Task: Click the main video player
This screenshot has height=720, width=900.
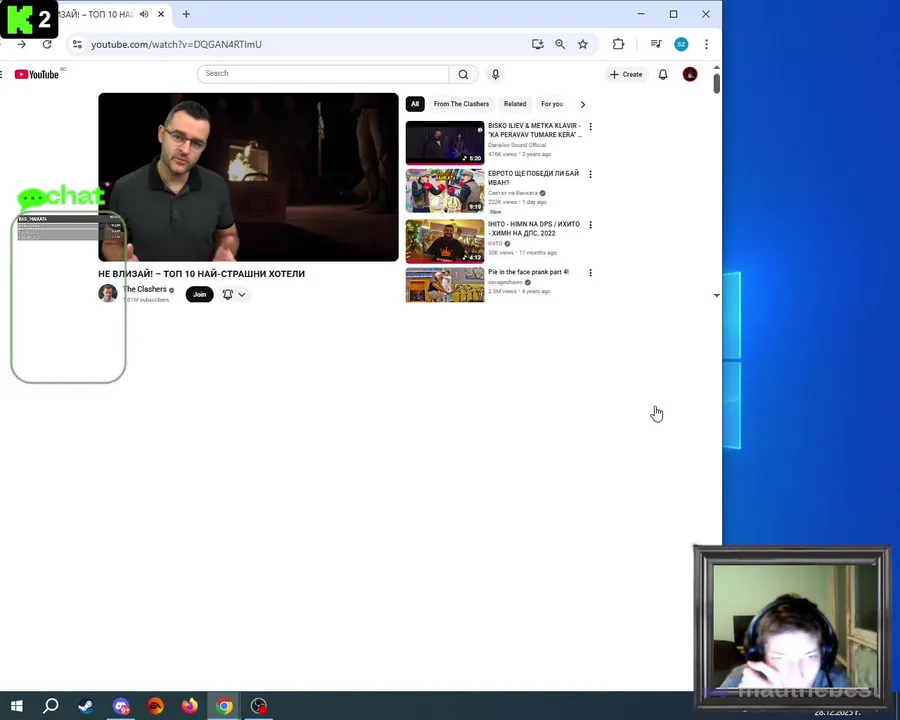Action: tap(248, 177)
